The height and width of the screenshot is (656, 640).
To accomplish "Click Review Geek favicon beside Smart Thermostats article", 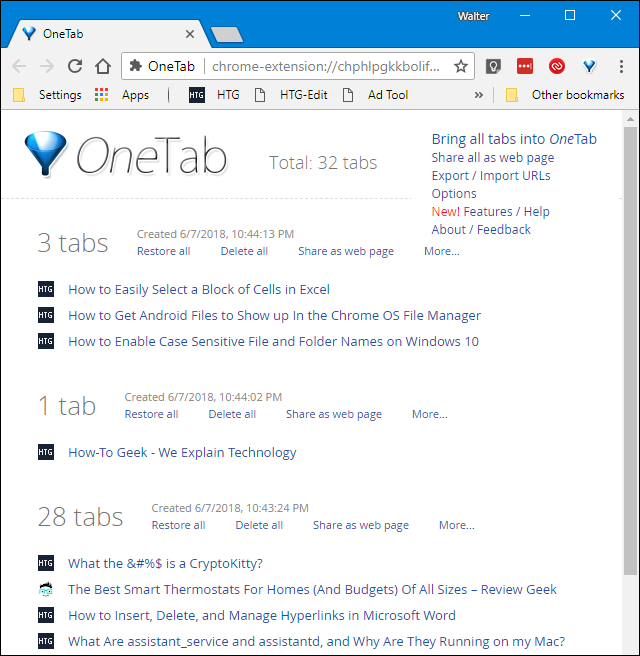I will click(x=46, y=589).
